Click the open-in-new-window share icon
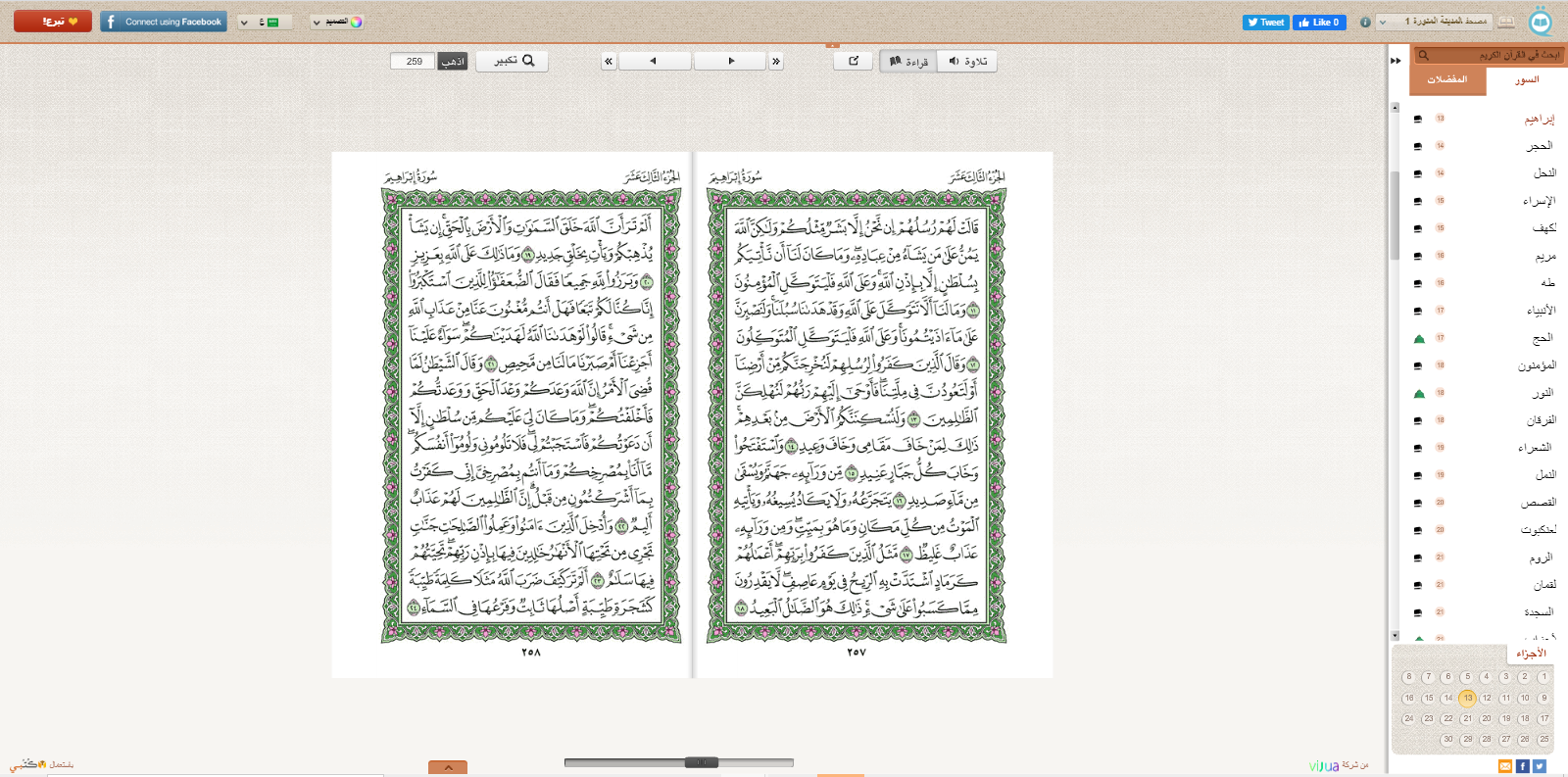Viewport: 1568px width, 777px height. click(854, 61)
